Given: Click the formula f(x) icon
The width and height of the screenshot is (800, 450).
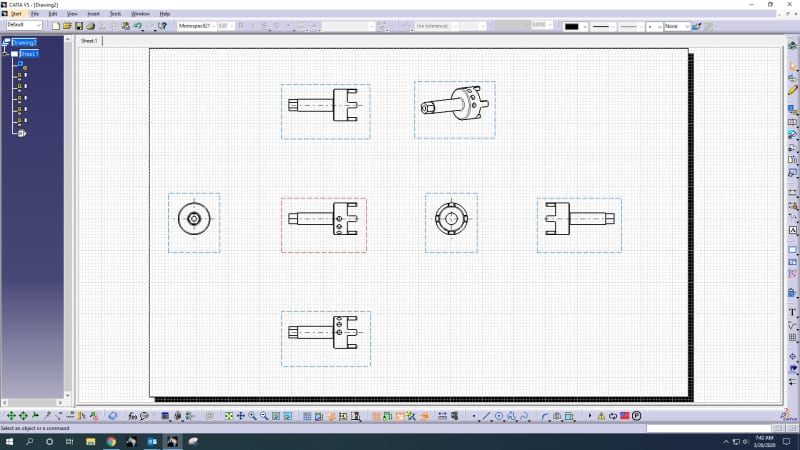Looking at the screenshot, I should [x=132, y=416].
